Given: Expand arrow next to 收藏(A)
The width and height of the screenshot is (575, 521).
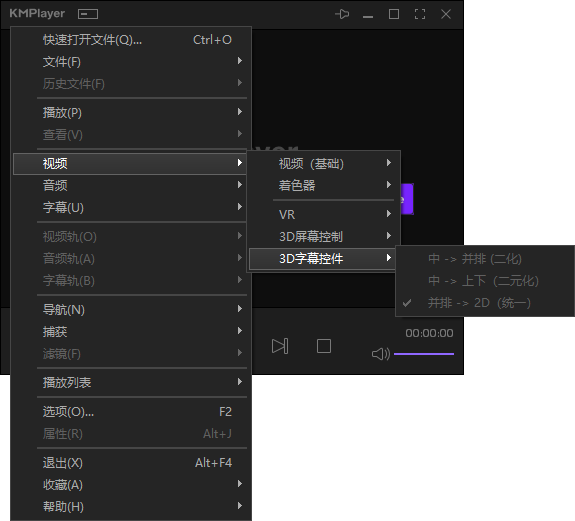Looking at the screenshot, I should (240, 484).
